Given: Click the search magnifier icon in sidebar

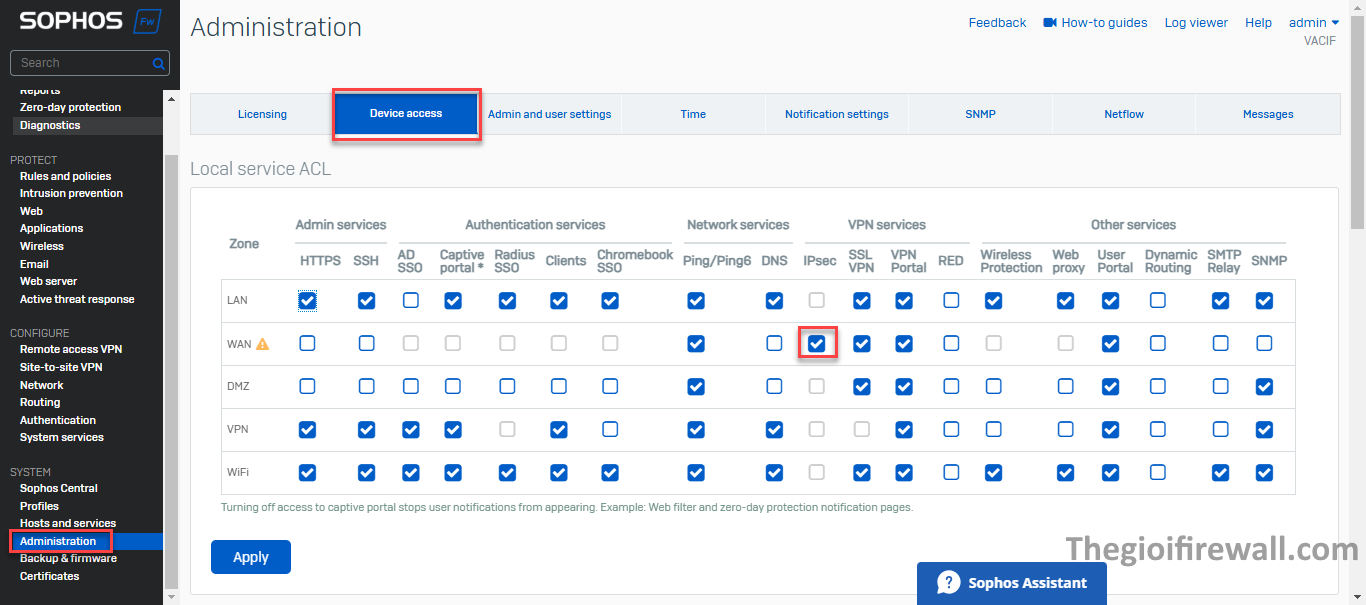Looking at the screenshot, I should coord(158,63).
